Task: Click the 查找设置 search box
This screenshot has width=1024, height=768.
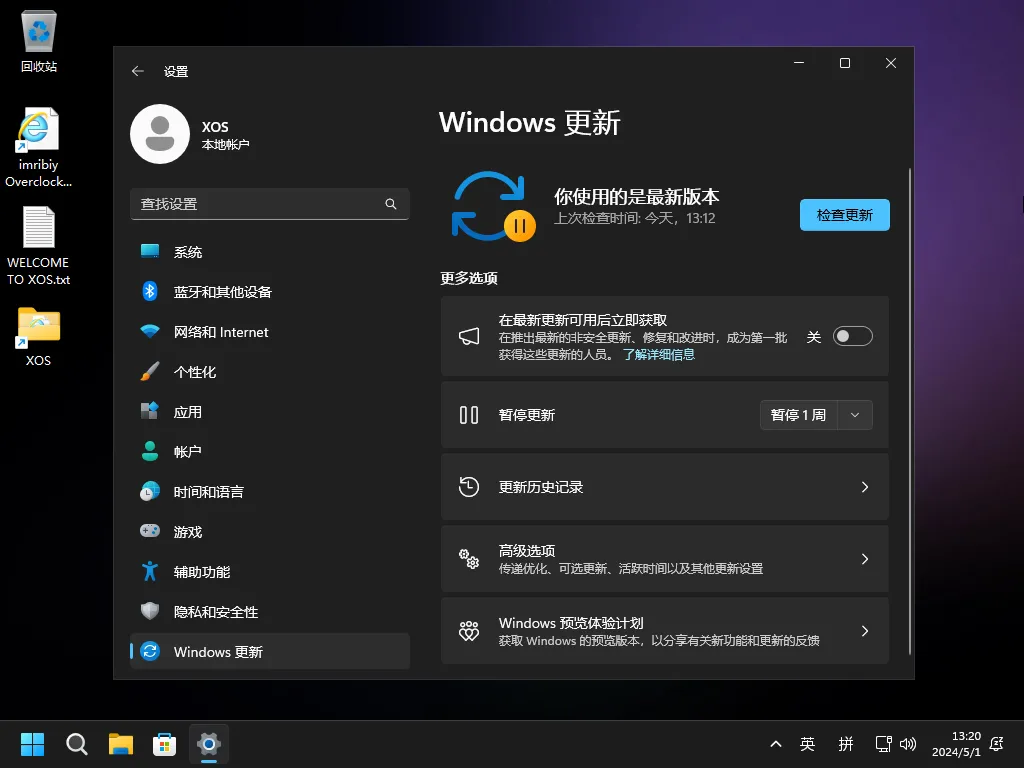Action: [270, 203]
